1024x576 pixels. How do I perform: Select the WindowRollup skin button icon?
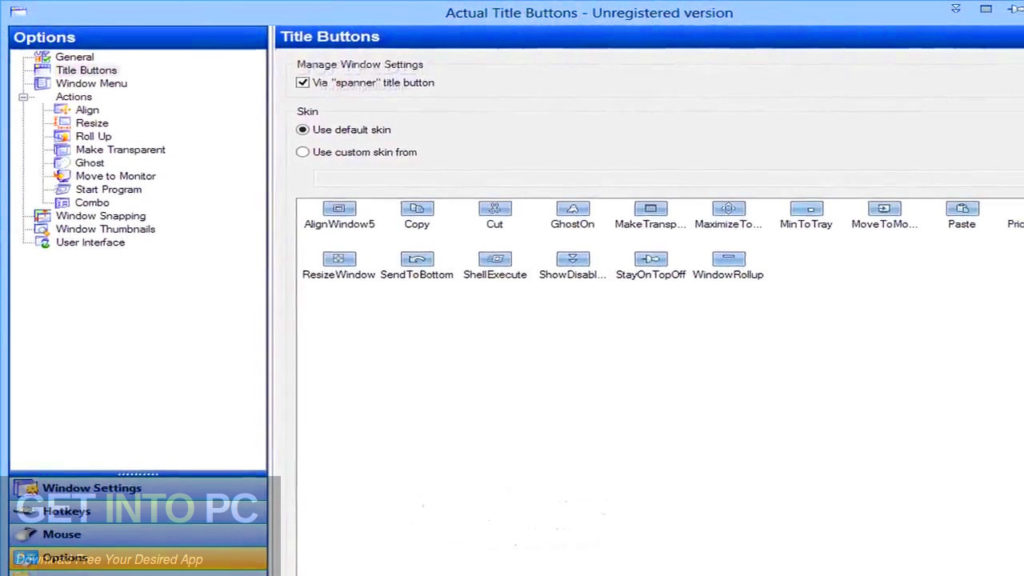point(728,259)
